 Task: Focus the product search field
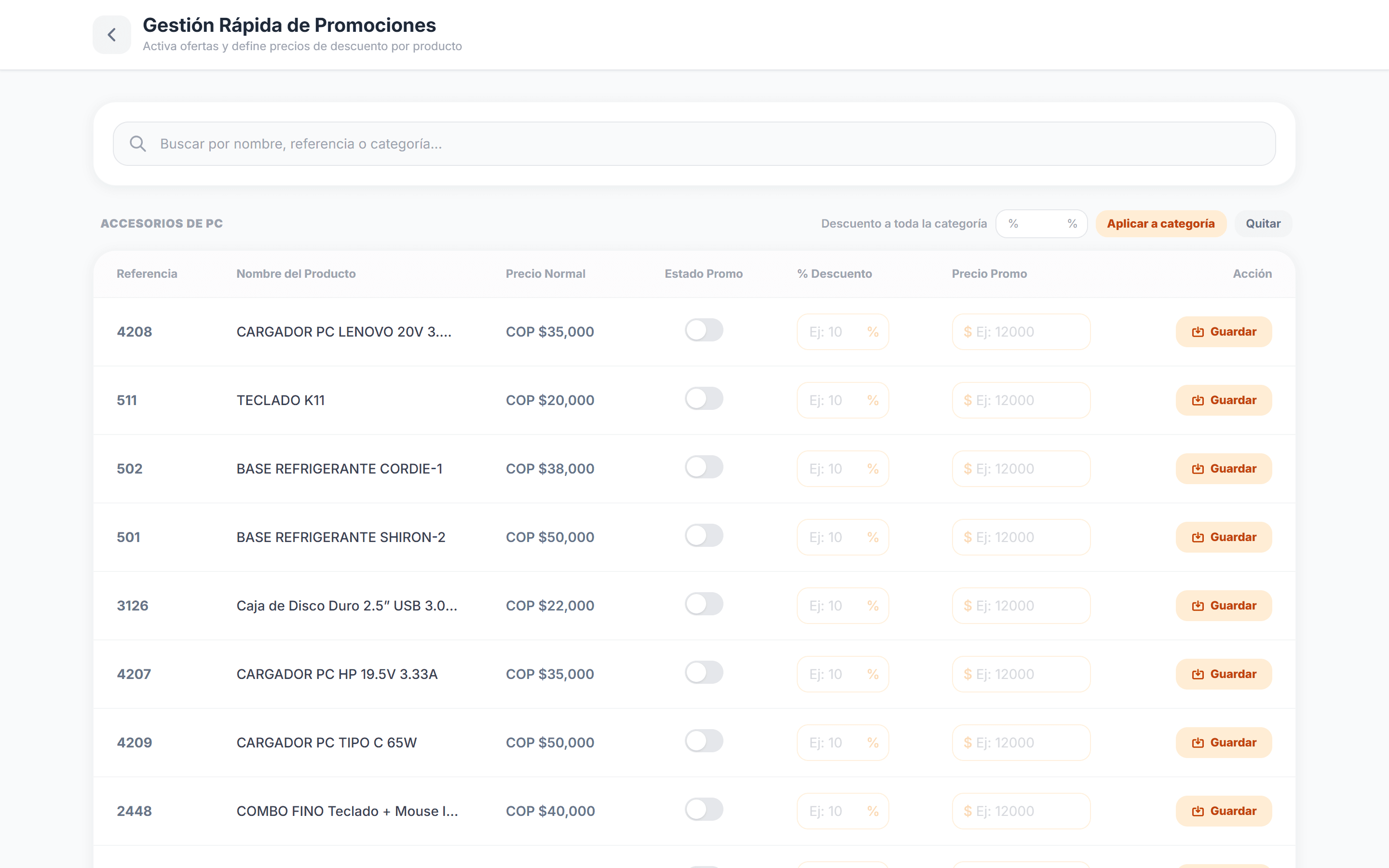click(694, 144)
